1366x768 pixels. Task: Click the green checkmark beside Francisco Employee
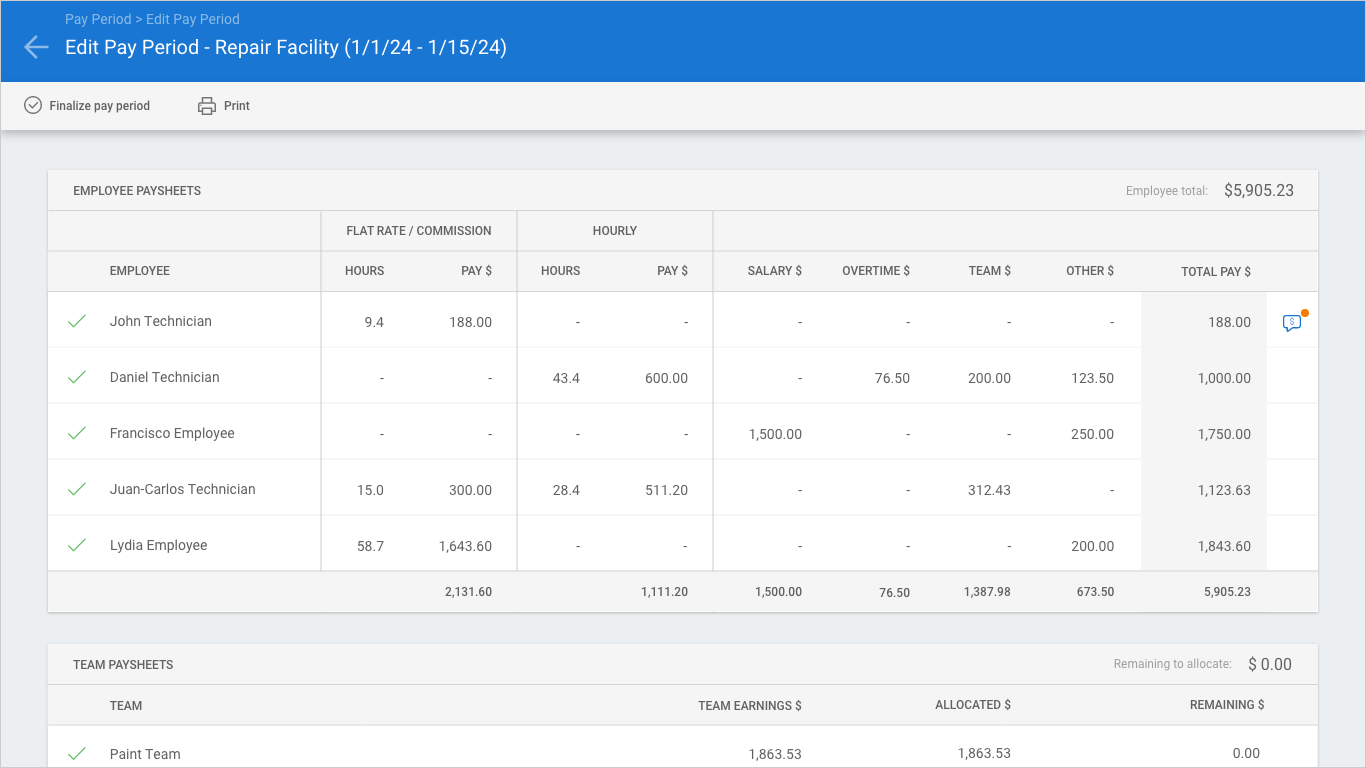[x=76, y=433]
